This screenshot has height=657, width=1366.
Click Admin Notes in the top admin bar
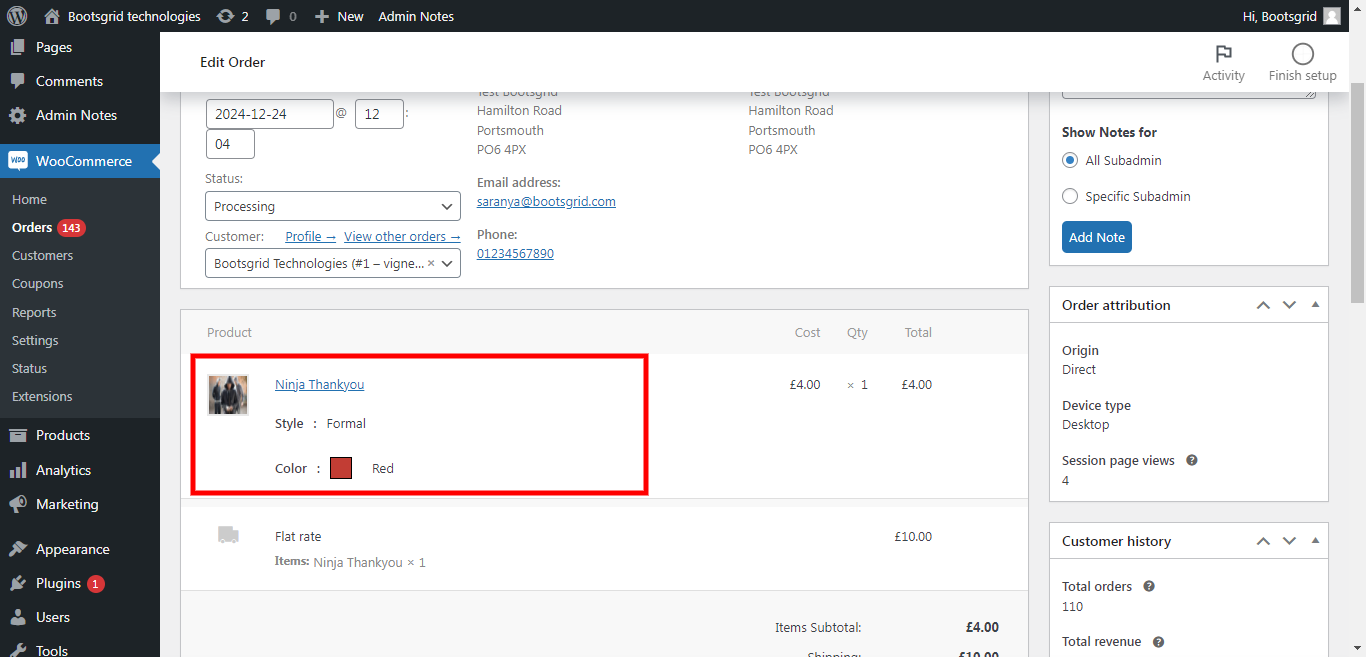tap(416, 16)
